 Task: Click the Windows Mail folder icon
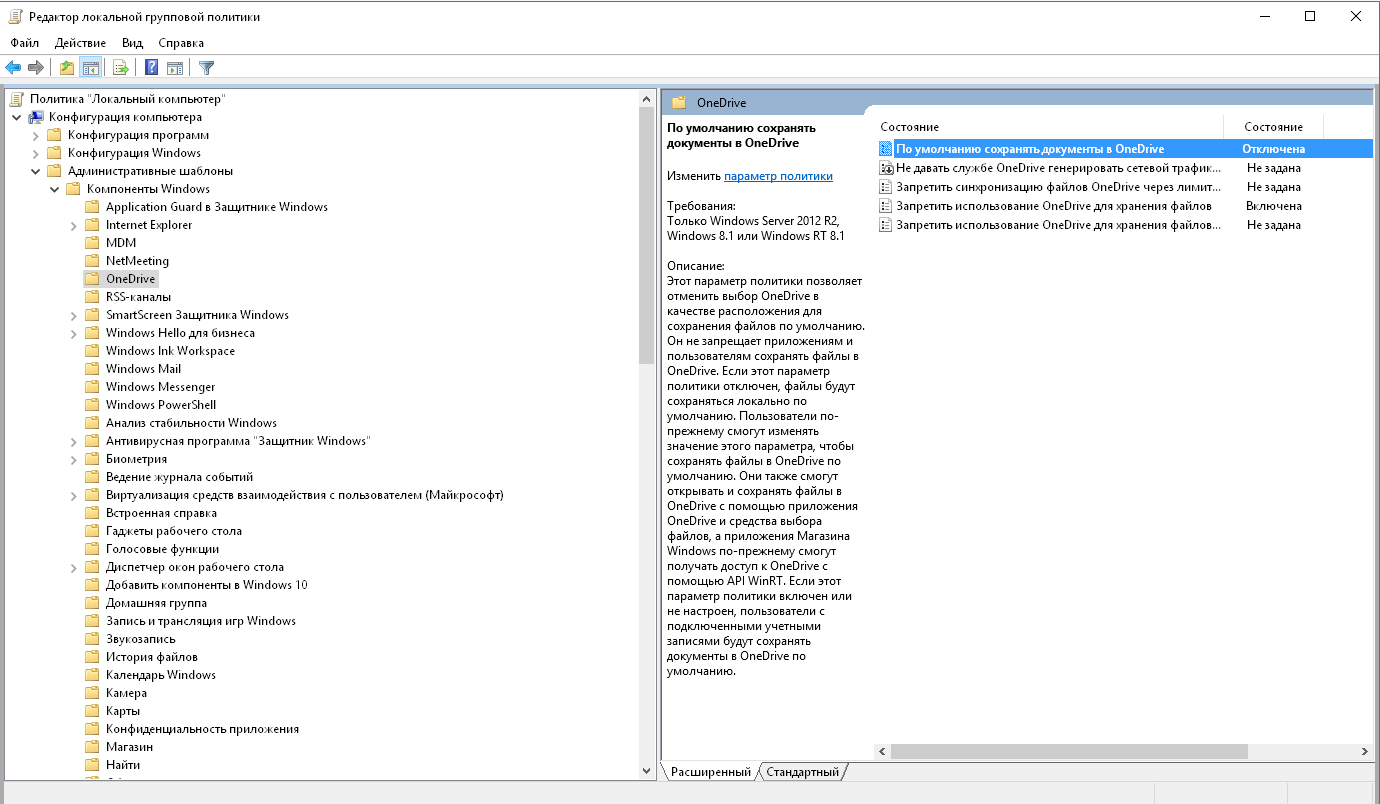(x=92, y=369)
